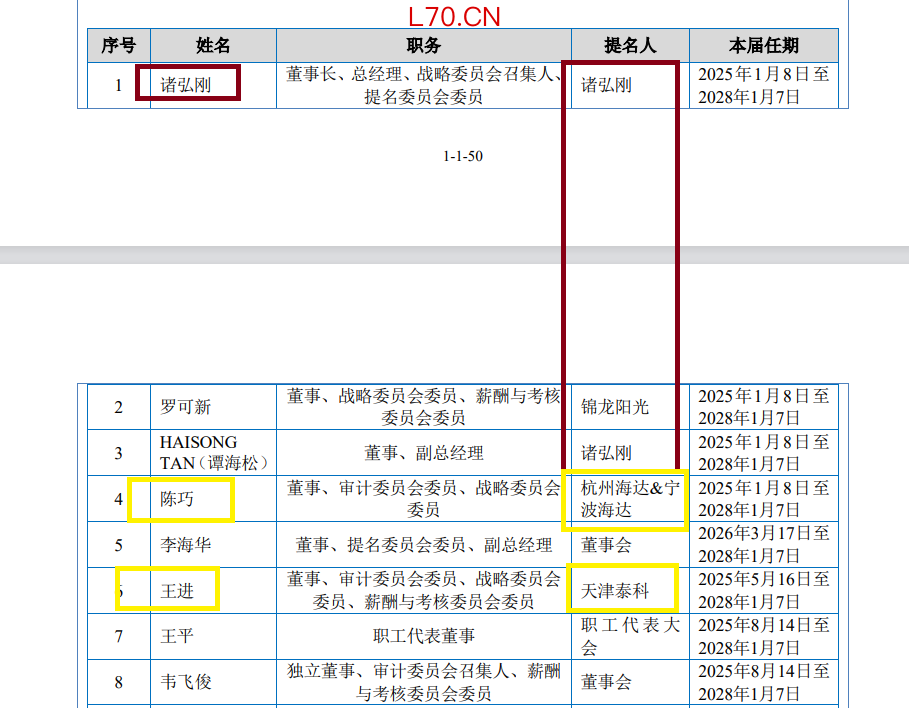
Task: Select the 职务 column header
Action: click(421, 44)
